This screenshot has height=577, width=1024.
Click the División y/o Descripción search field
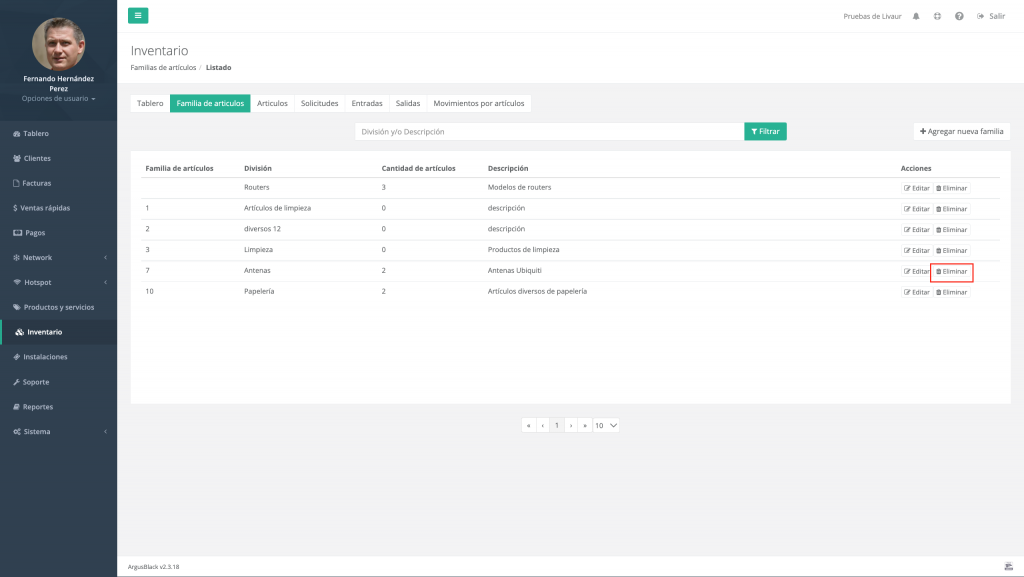549,131
